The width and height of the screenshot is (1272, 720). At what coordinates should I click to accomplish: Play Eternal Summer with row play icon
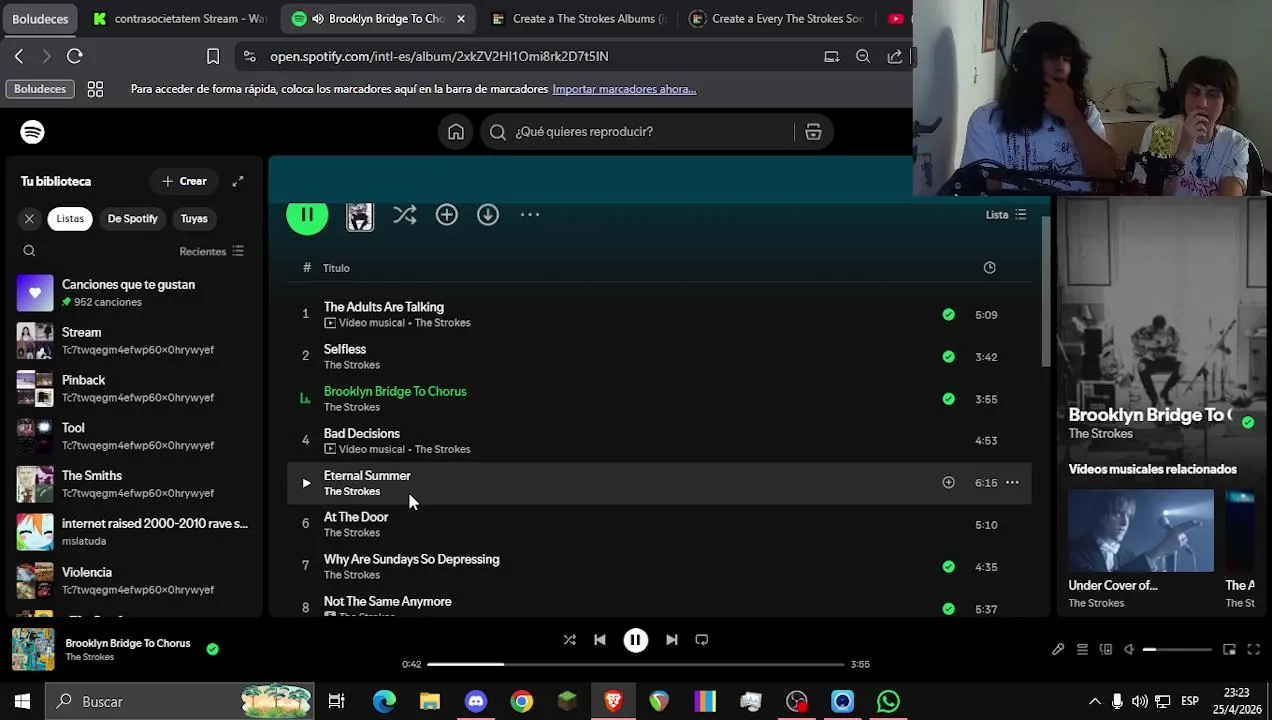[306, 483]
